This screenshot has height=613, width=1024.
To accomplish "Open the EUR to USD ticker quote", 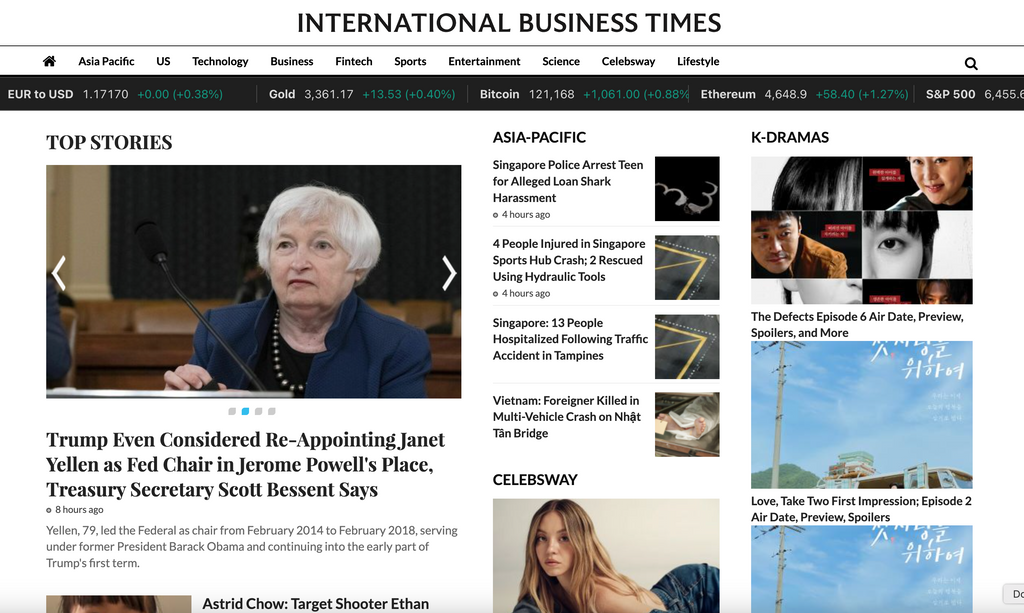I will [115, 94].
